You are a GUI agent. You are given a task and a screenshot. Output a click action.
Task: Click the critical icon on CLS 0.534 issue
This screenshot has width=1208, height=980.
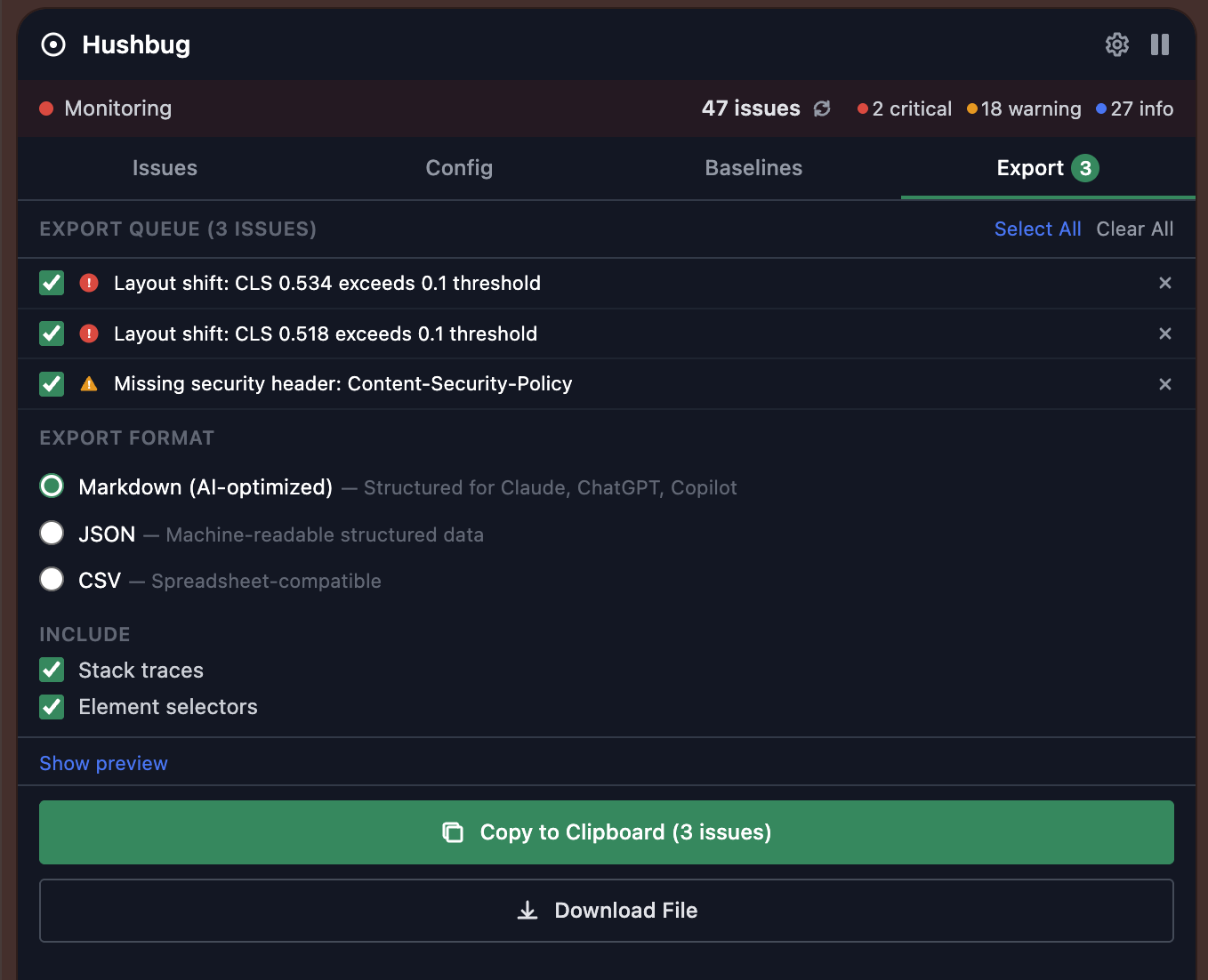[89, 283]
